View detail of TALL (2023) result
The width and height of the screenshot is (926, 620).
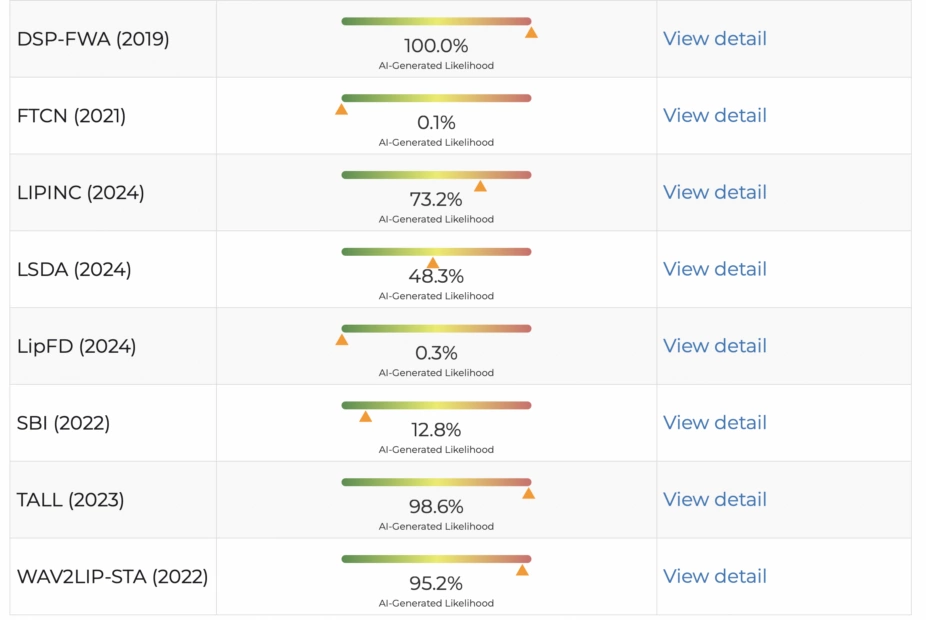[714, 499]
